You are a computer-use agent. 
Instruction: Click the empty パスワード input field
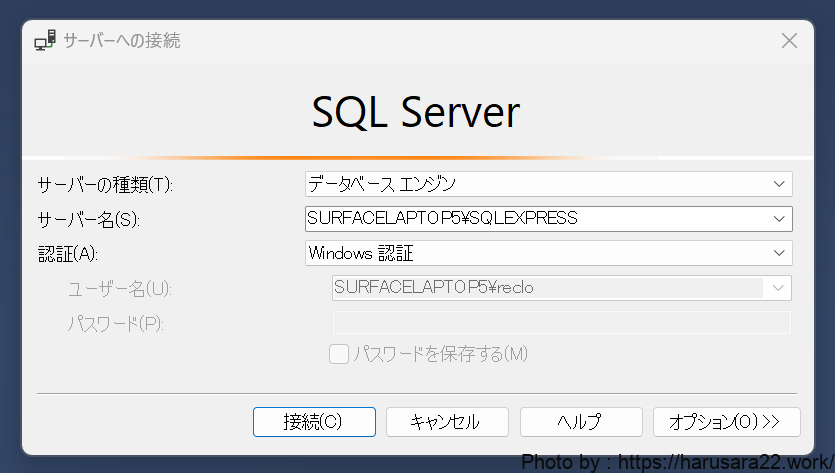560,322
